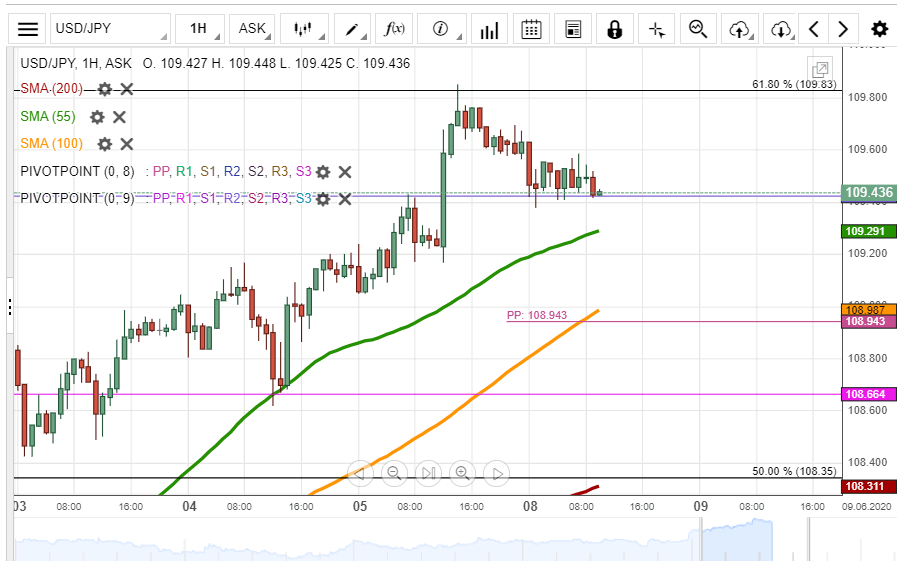Open SMA (100) settings gear
The image size is (906, 561).
pos(105,144)
